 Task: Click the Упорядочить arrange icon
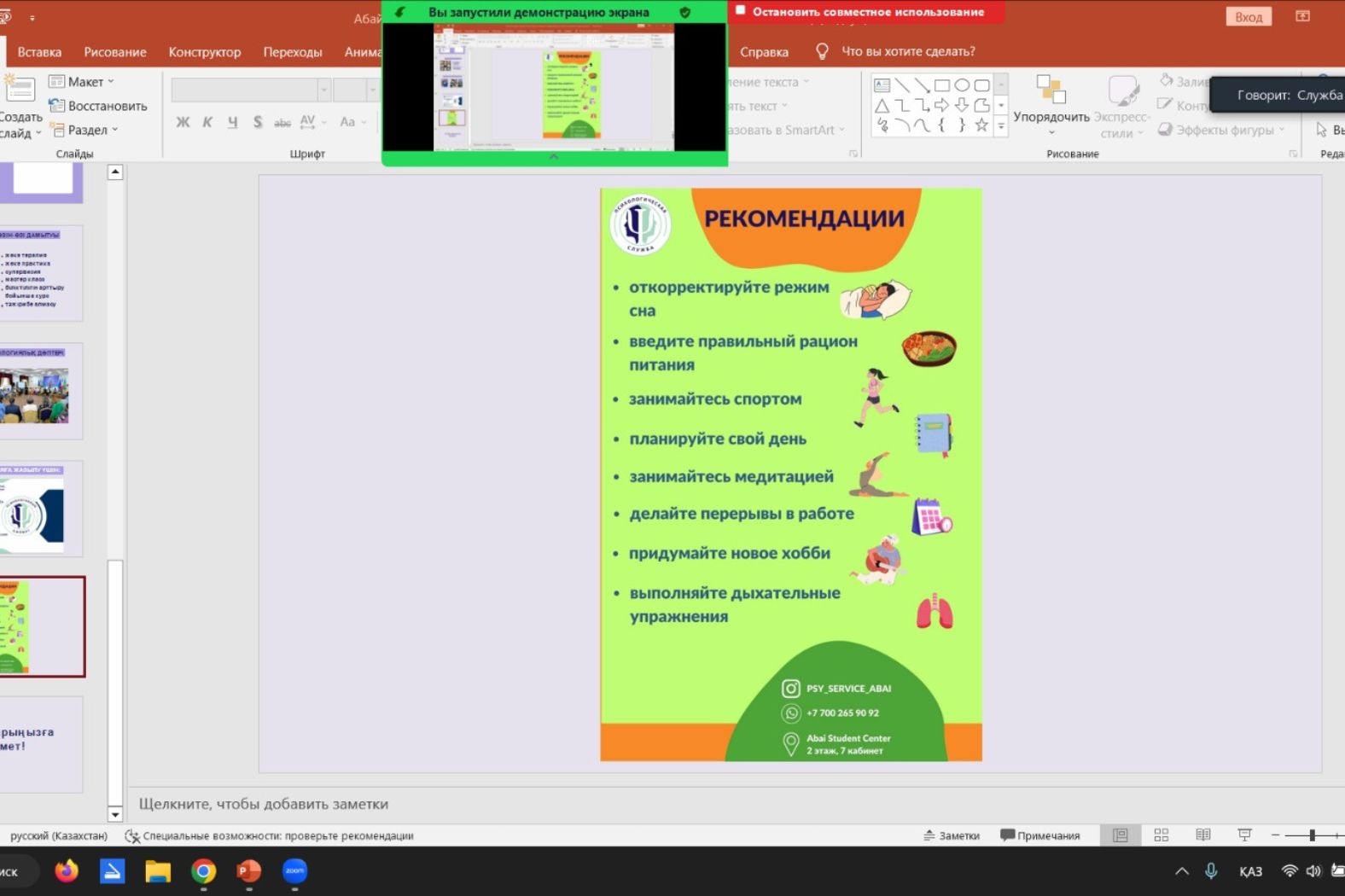1051,94
